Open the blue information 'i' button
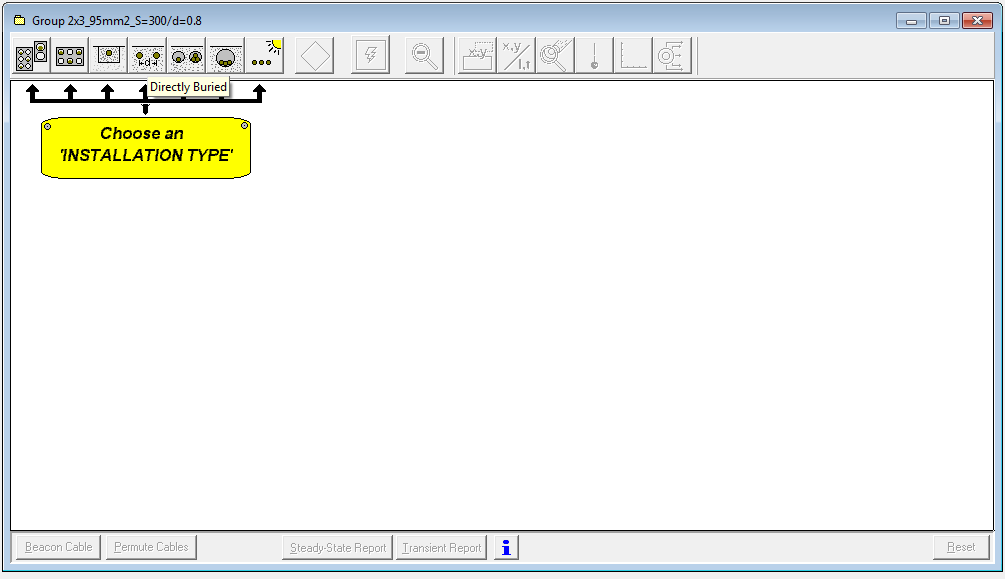Viewport: 1005px width, 579px height. 506,548
